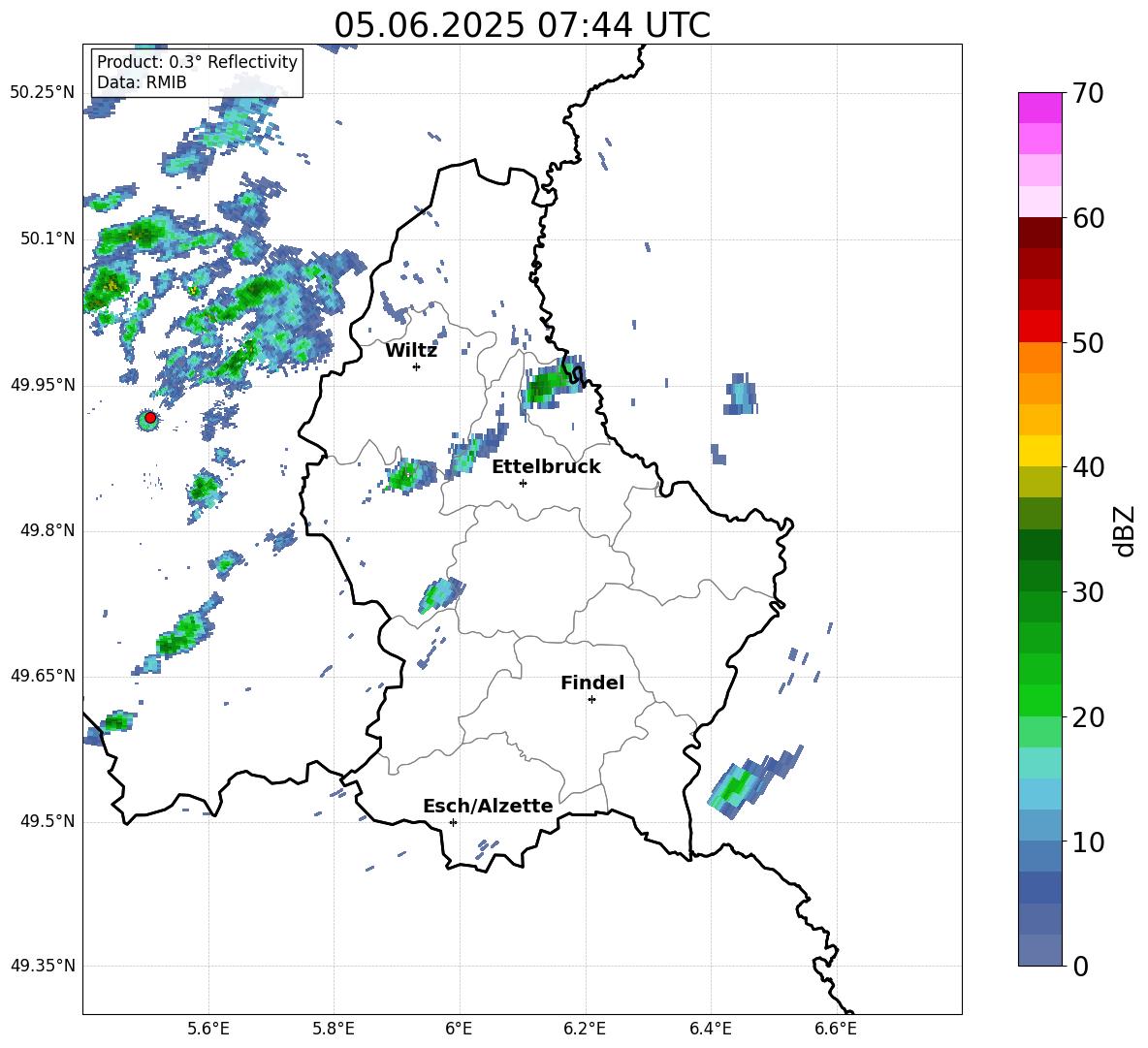
Task: Click the Wiltz station cross marker
Action: pyautogui.click(x=417, y=366)
